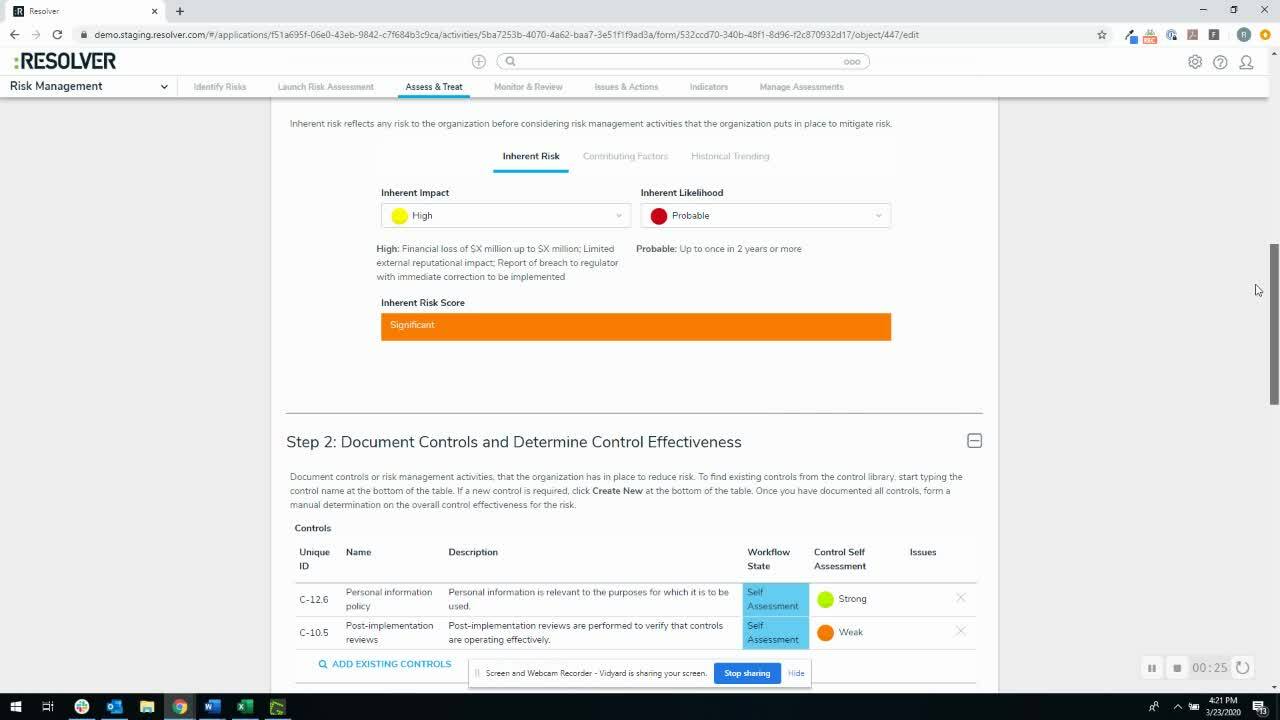Open the Monitor & Review navigation item
This screenshot has height=720, width=1280.
pos(528,87)
